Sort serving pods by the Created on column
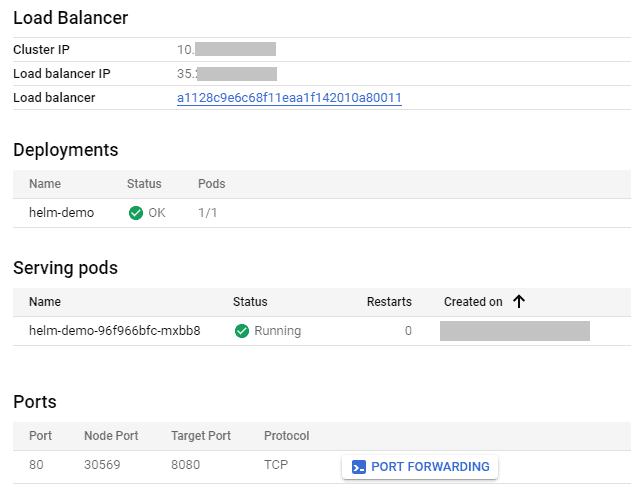 point(473,302)
